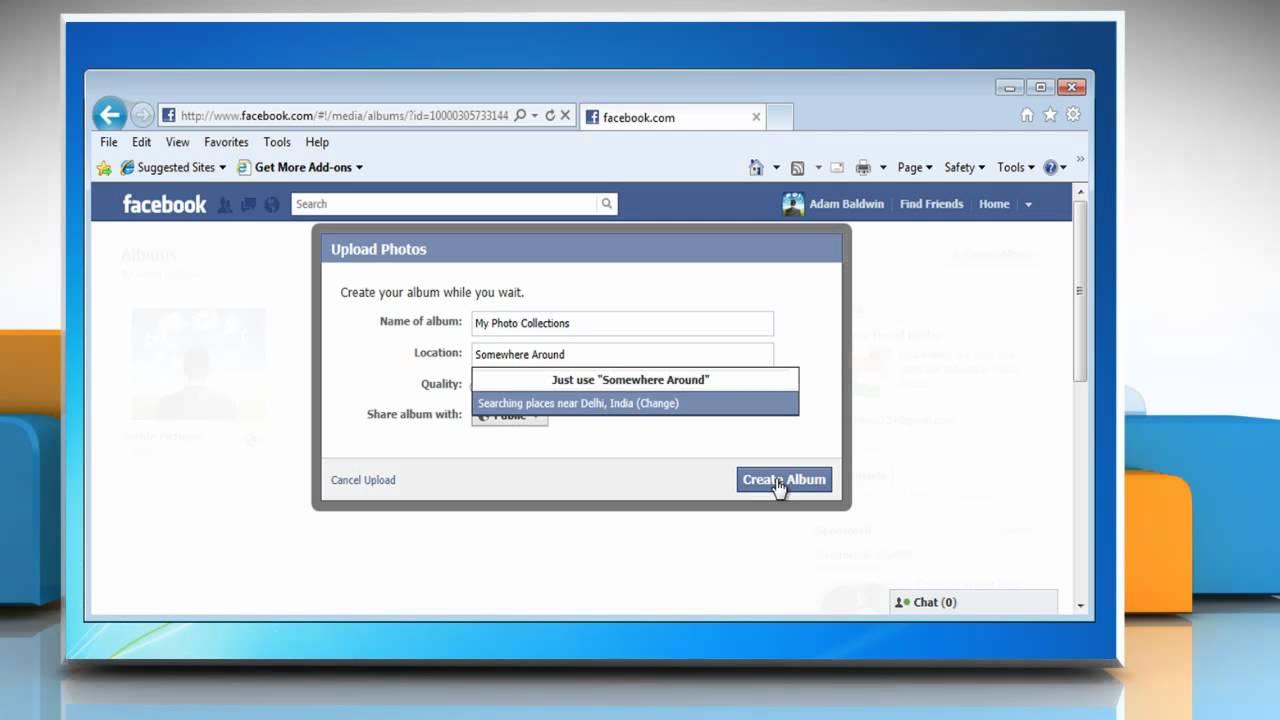Image resolution: width=1280 pixels, height=720 pixels.
Task: Expand the Print options dropdown arrow
Action: click(x=884, y=168)
